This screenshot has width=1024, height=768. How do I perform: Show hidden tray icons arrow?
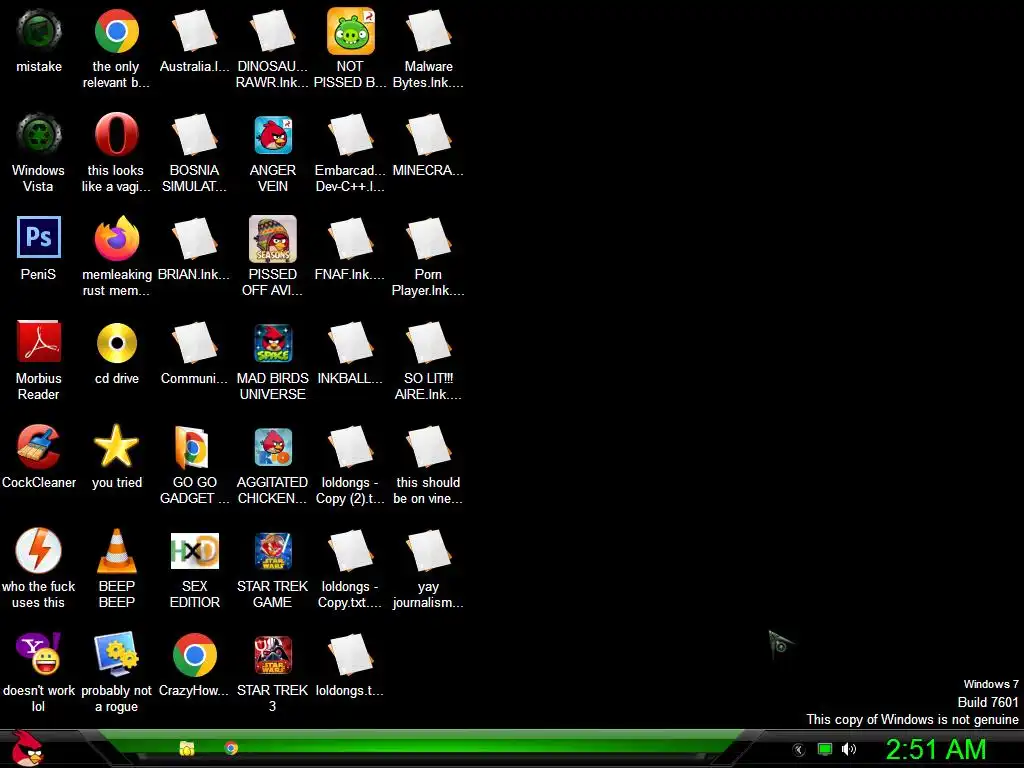point(798,750)
